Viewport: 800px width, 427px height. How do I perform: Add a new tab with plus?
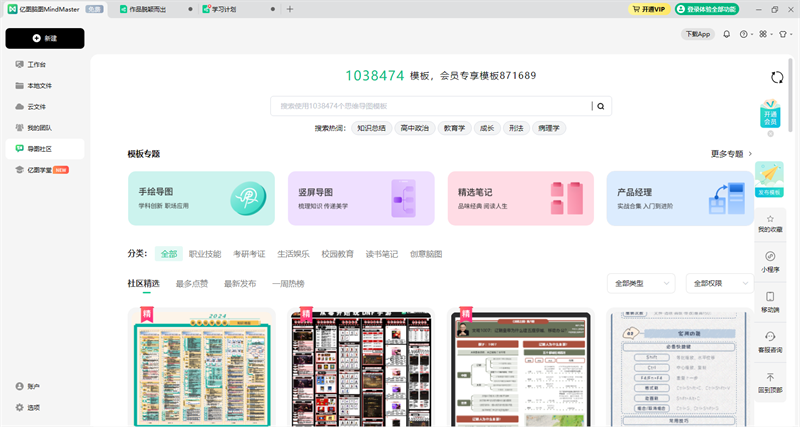[x=290, y=9]
